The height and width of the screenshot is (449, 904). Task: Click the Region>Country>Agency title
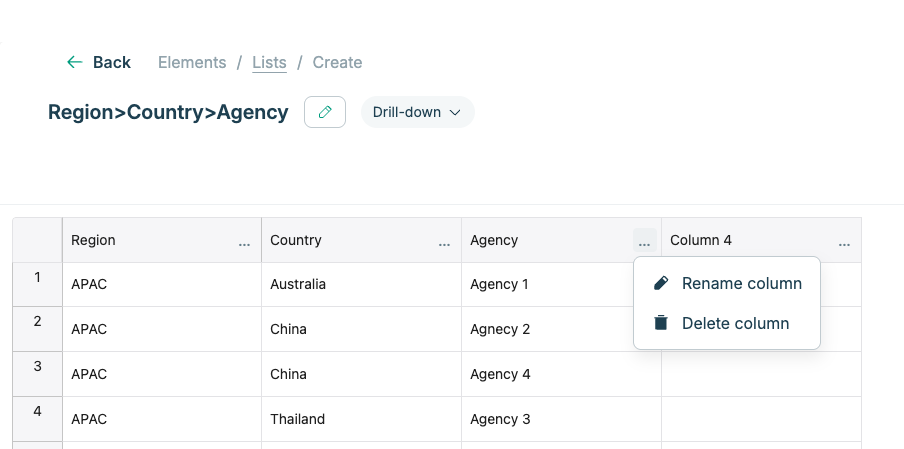point(168,112)
